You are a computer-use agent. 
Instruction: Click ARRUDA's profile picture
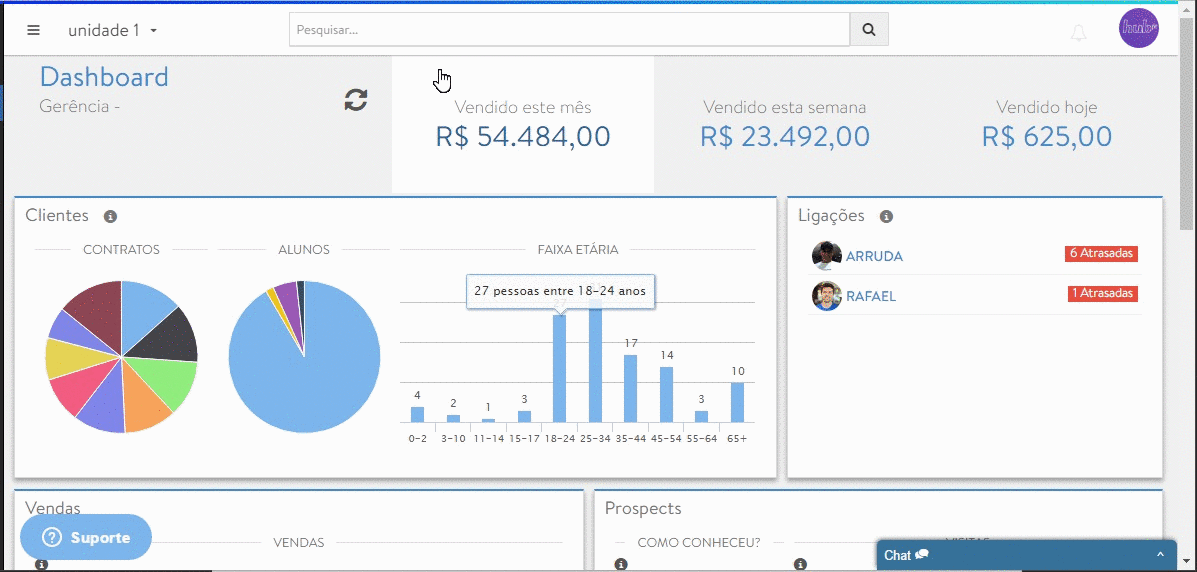pyautogui.click(x=827, y=256)
